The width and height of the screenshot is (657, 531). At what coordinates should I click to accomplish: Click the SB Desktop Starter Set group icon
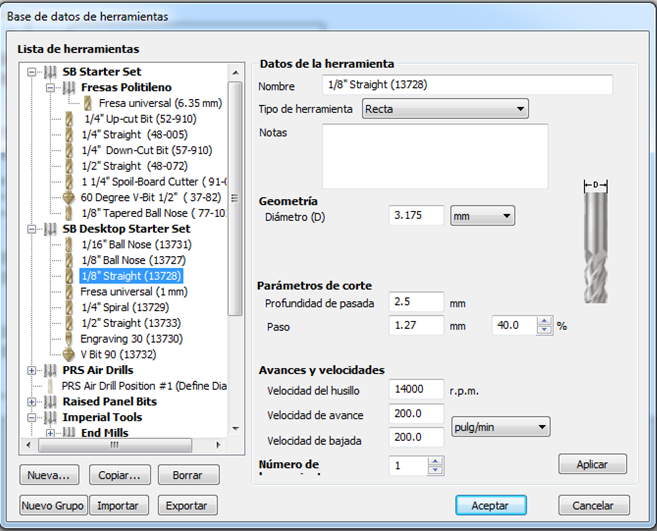tap(50, 229)
